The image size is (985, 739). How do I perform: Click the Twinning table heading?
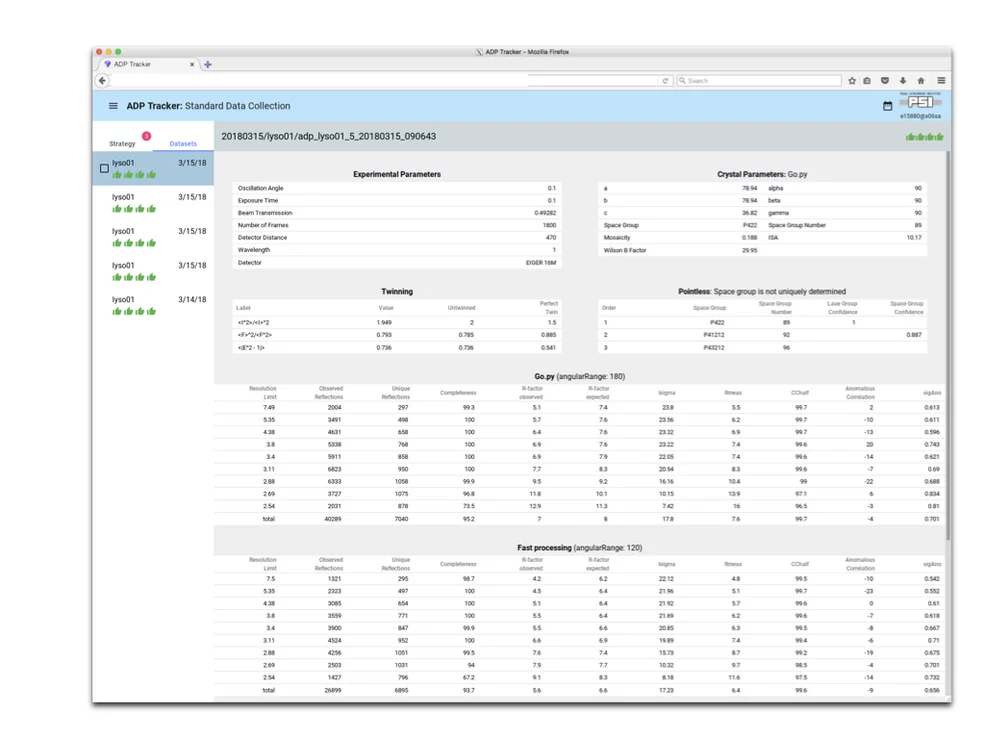coord(397,292)
